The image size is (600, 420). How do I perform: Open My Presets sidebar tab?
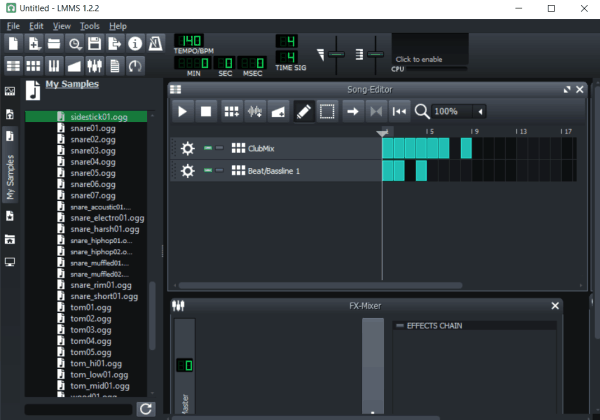point(10,216)
